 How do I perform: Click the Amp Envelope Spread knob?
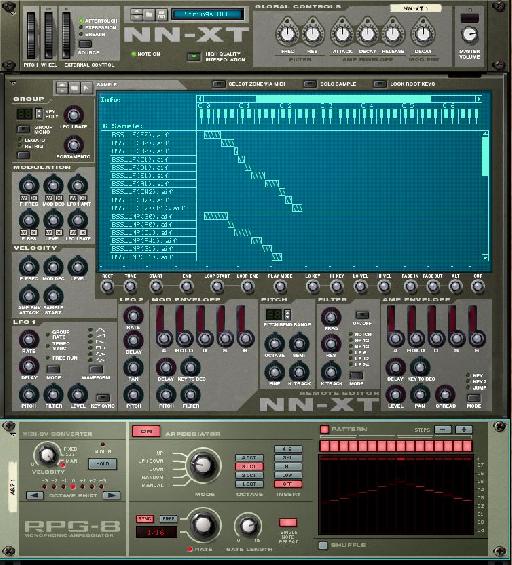445,395
